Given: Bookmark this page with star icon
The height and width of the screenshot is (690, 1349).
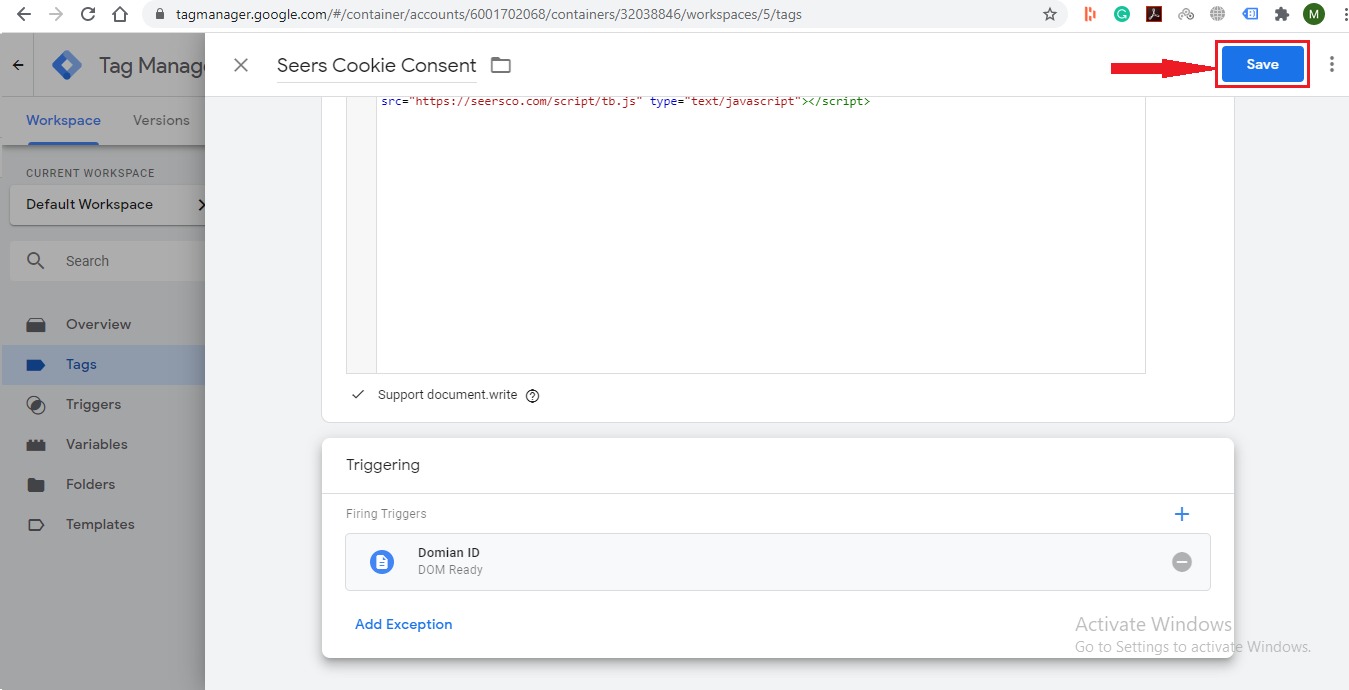Looking at the screenshot, I should coord(1049,14).
